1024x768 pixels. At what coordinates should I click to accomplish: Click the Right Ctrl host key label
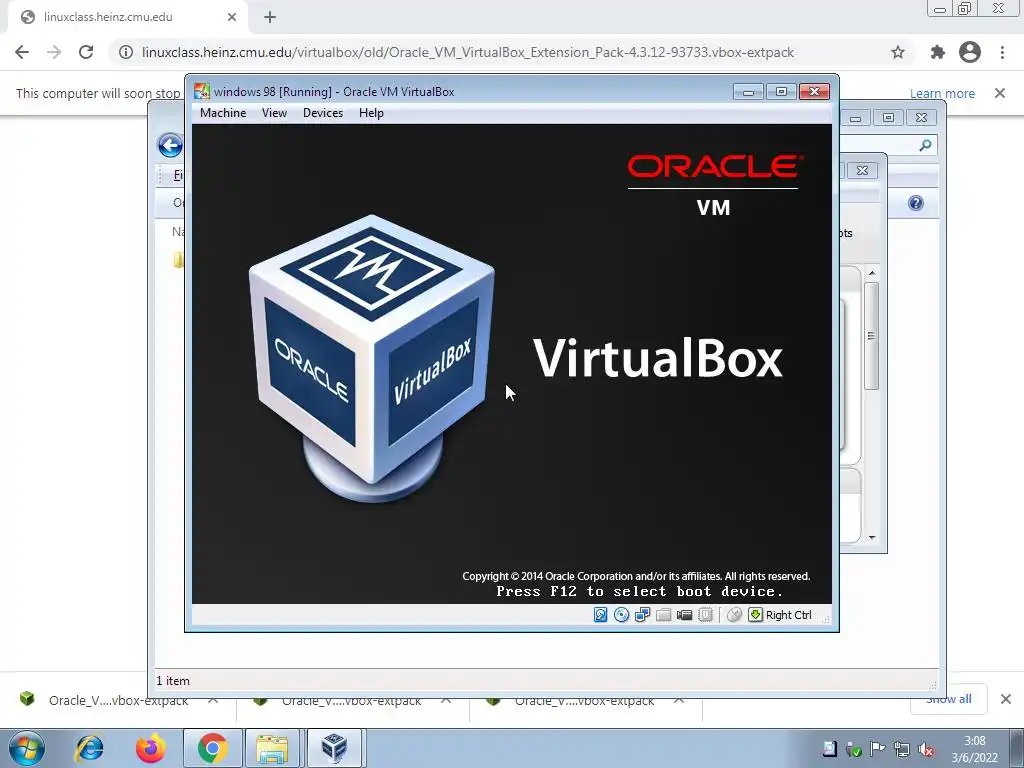788,615
